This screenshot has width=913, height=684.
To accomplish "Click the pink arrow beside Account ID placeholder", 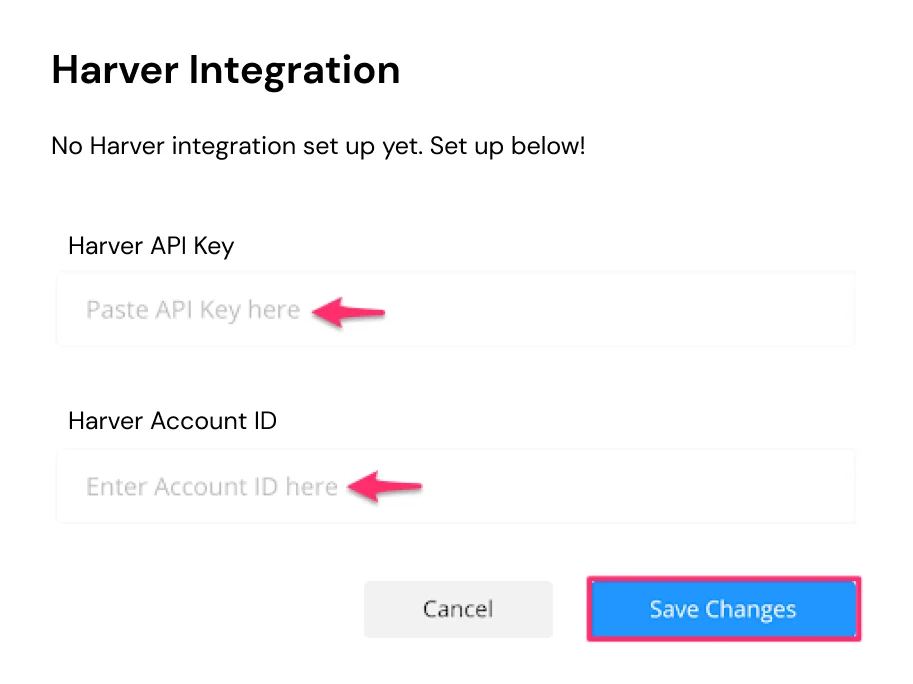I will coord(385,487).
